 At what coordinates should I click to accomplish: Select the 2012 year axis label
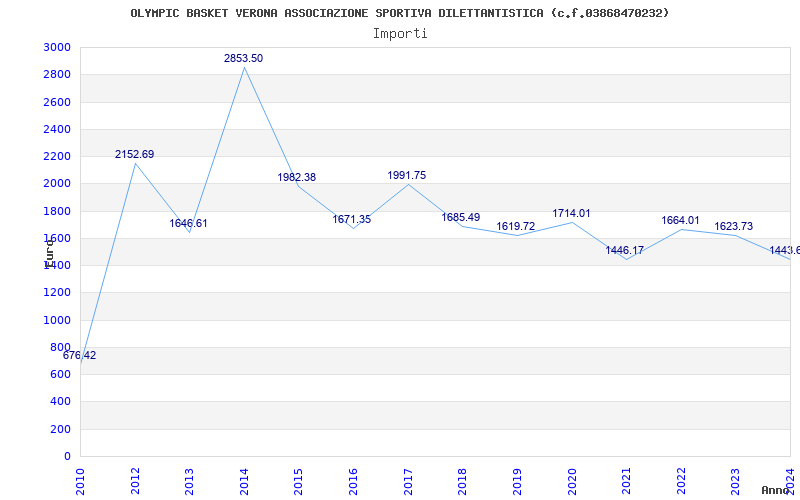tap(135, 478)
